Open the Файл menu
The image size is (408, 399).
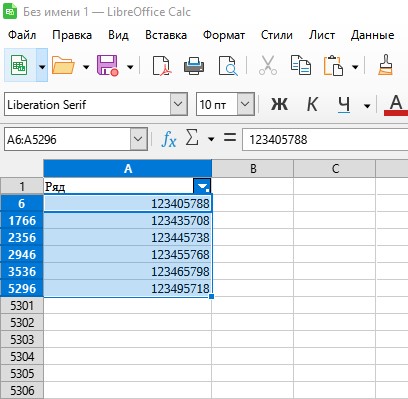(22, 35)
